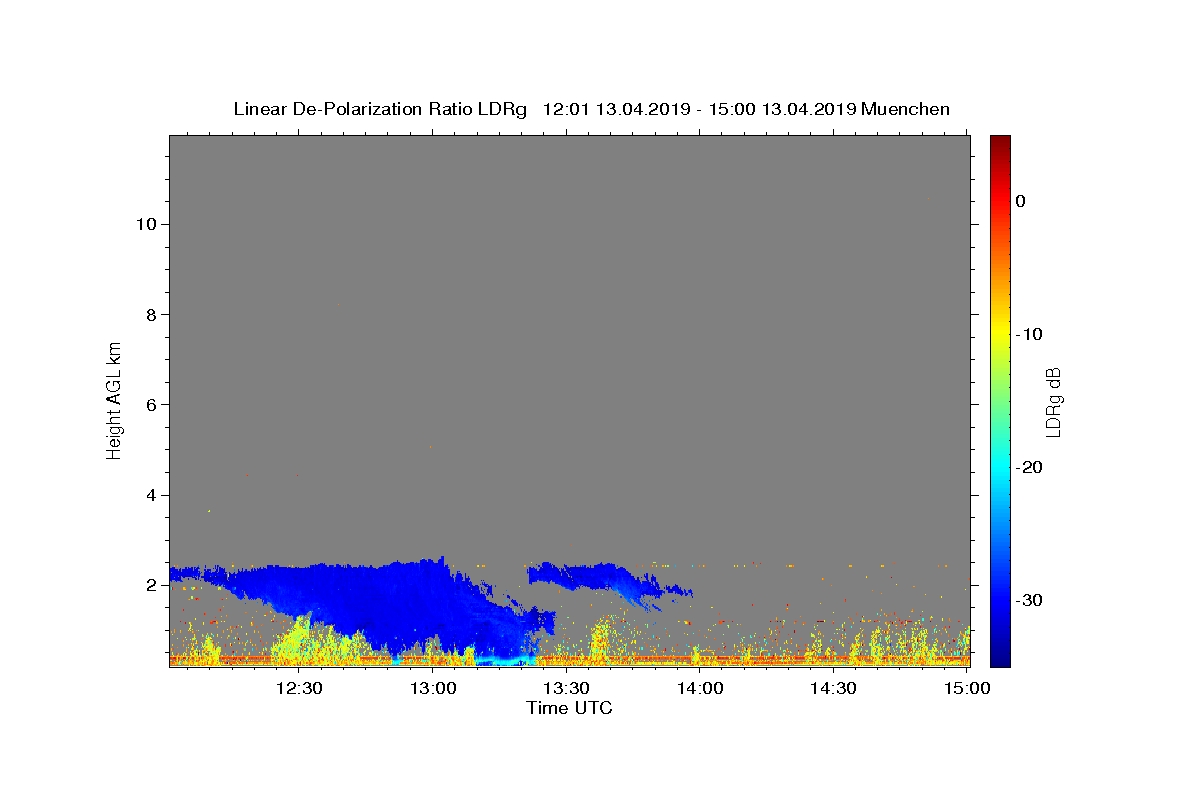Click the colorbar value label -30

point(1029,600)
